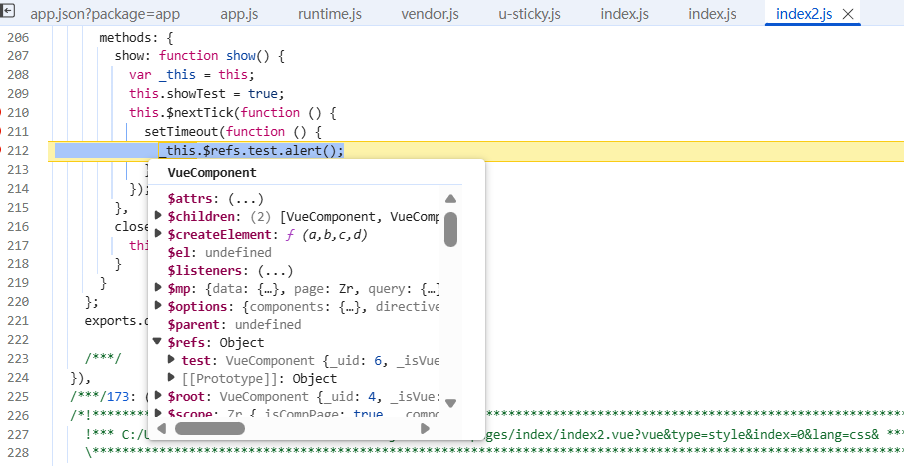Collapse the $refs object

point(159,343)
